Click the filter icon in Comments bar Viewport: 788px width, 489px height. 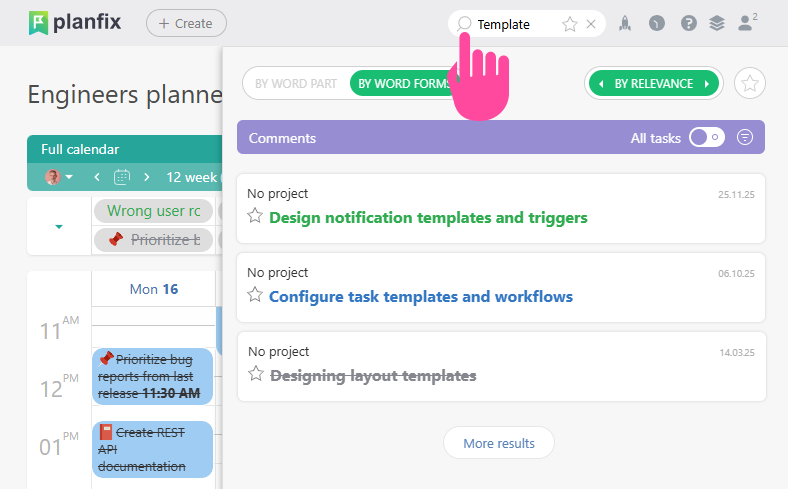click(745, 138)
